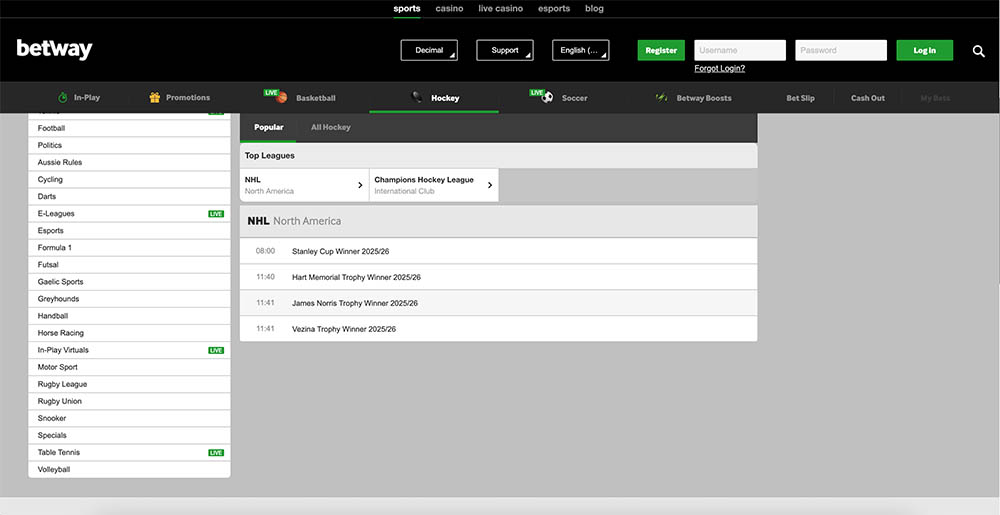This screenshot has width=1000, height=515.
Task: Click the Table Tennis LIVE badge
Action: pyautogui.click(x=216, y=453)
